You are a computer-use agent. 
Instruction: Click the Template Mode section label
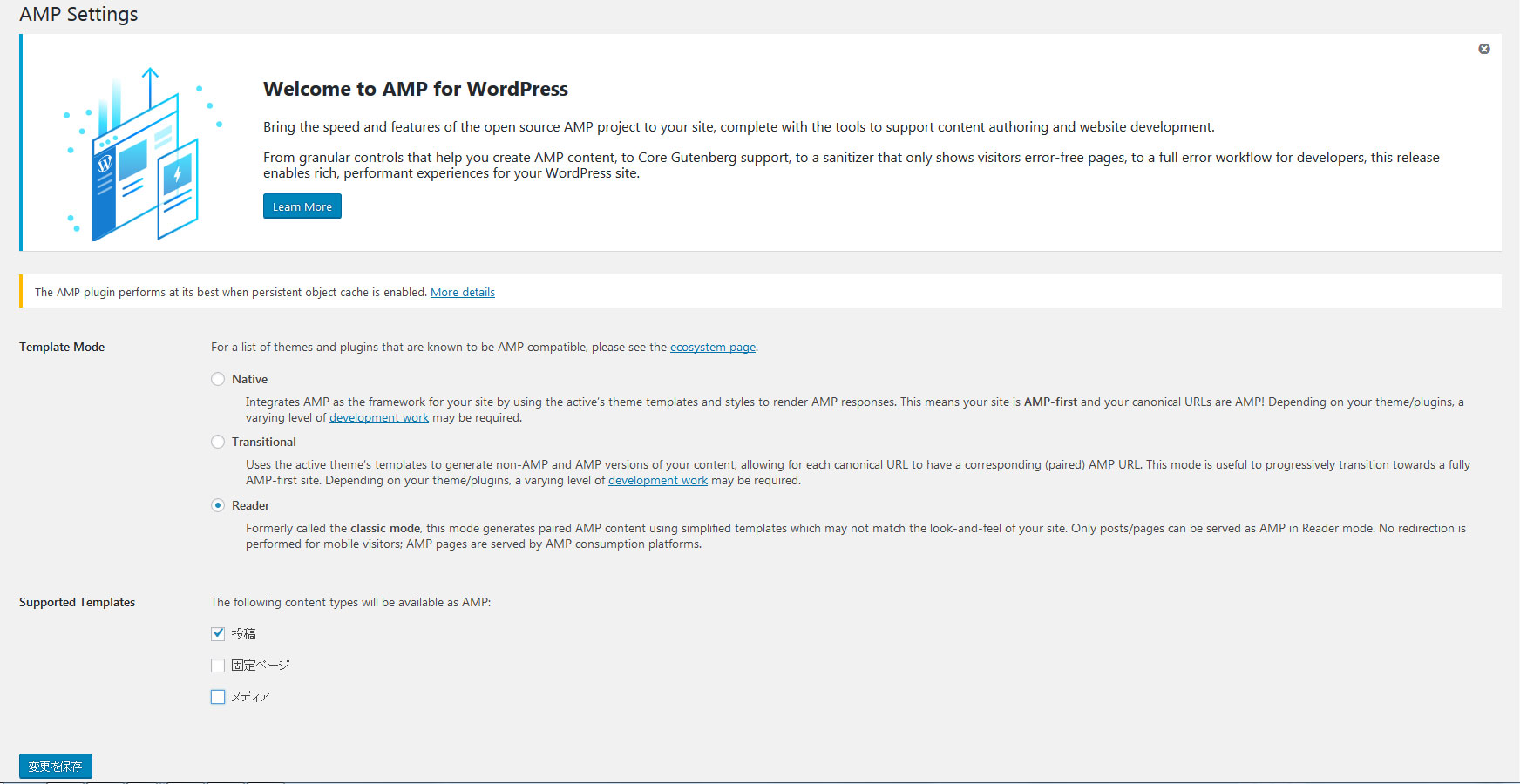[62, 347]
